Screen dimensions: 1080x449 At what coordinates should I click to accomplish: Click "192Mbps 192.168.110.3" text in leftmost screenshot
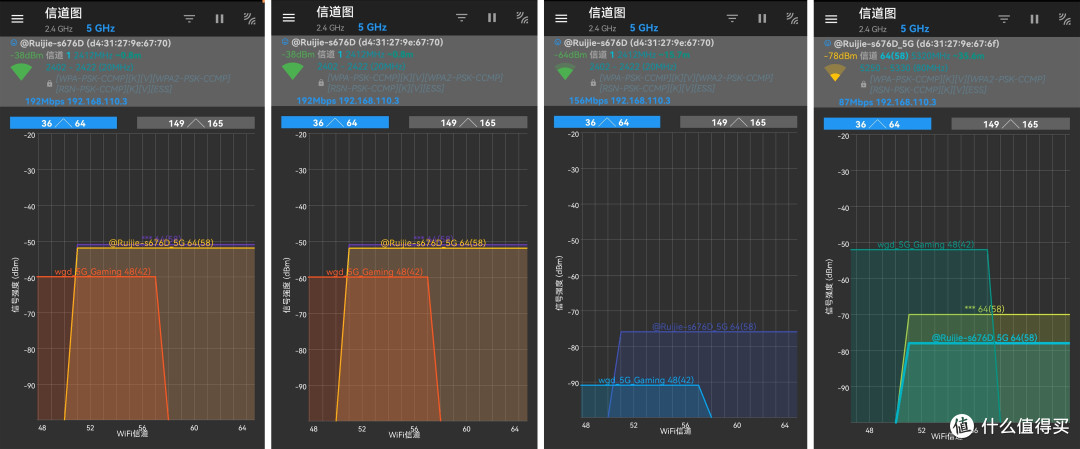pos(76,101)
